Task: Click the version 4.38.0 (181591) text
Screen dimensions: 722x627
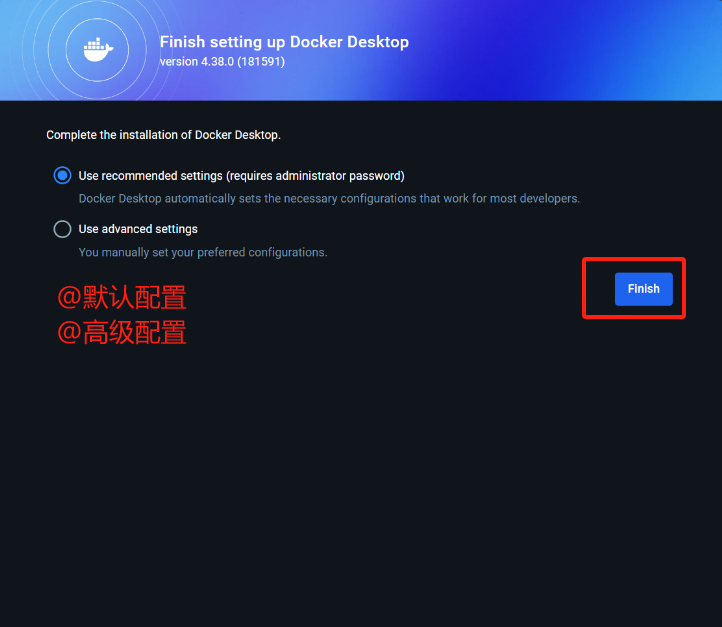Action: coord(222,62)
